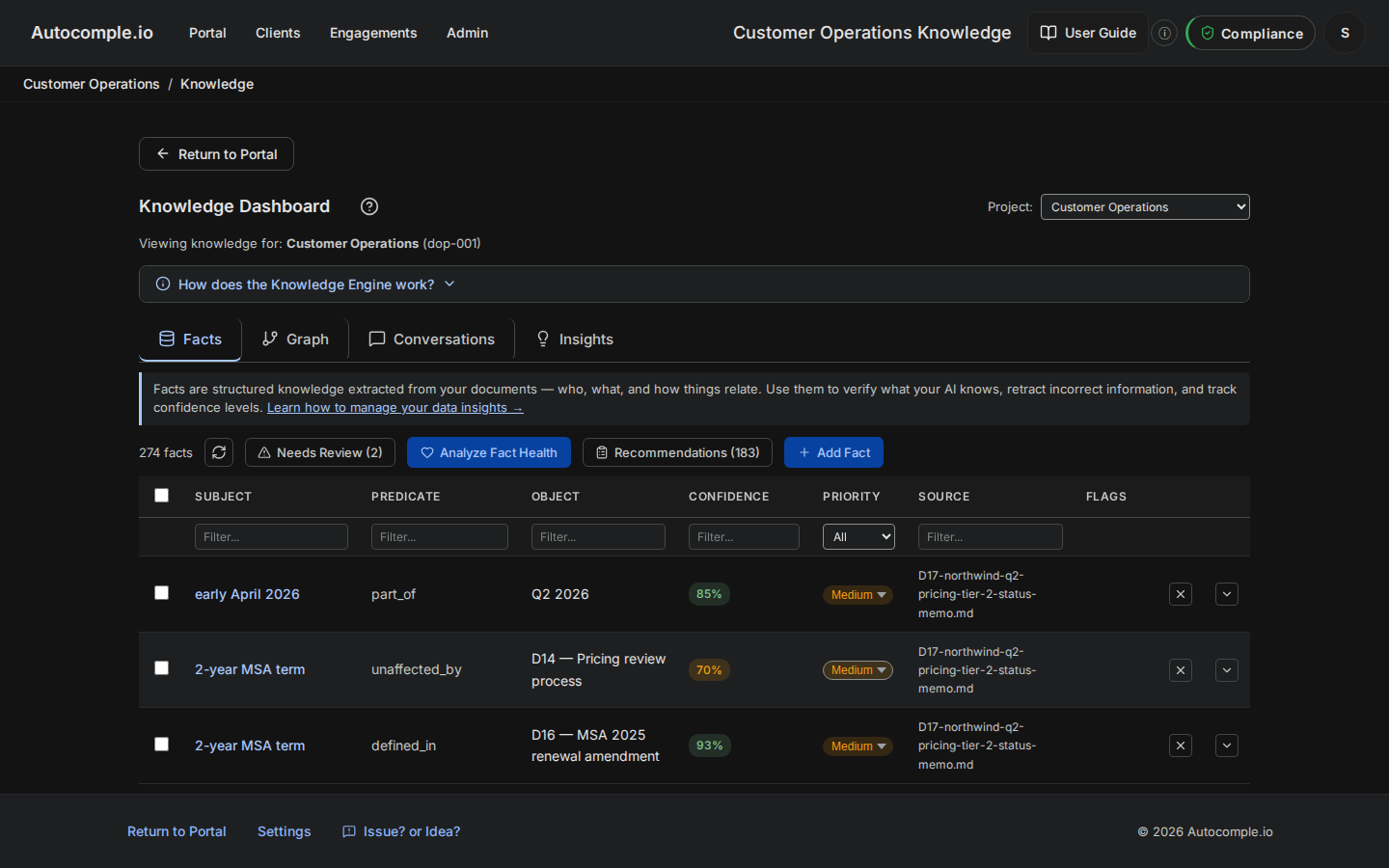Open the Admin menu item

(x=467, y=33)
